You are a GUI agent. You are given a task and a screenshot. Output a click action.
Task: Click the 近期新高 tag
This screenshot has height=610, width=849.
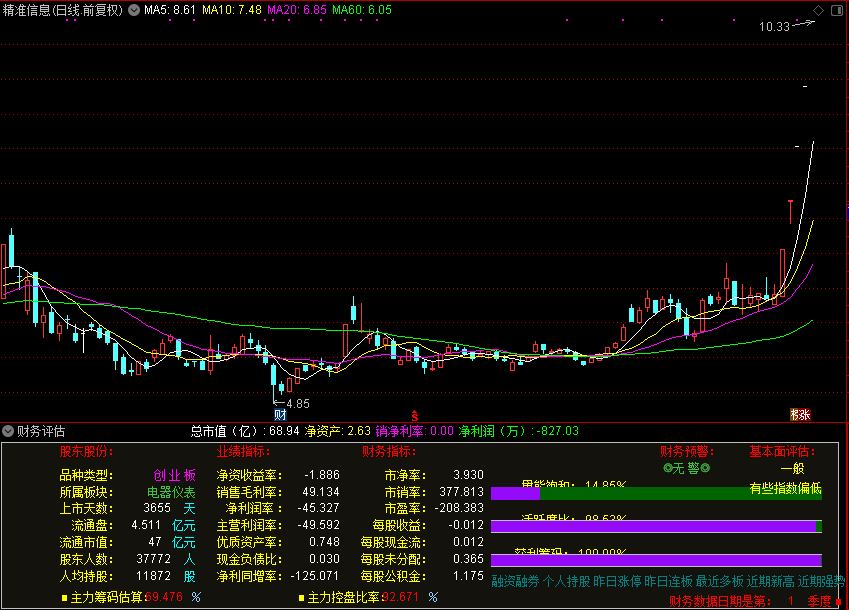click(x=771, y=581)
